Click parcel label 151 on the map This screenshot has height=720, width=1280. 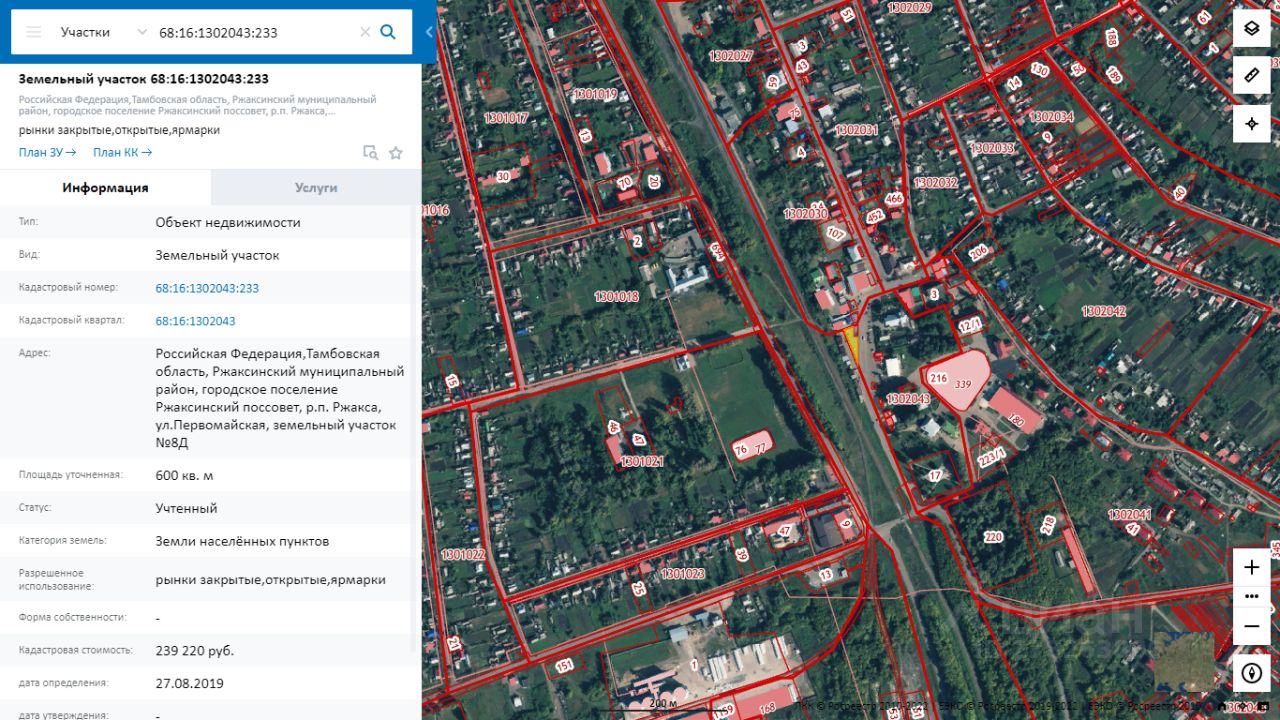[x=565, y=666]
